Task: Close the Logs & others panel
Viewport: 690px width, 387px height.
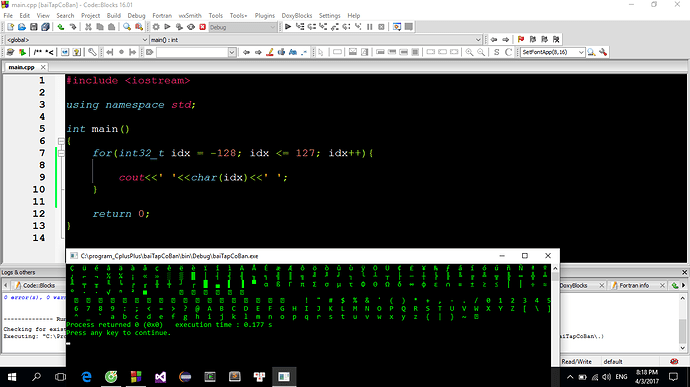Action: click(684, 272)
